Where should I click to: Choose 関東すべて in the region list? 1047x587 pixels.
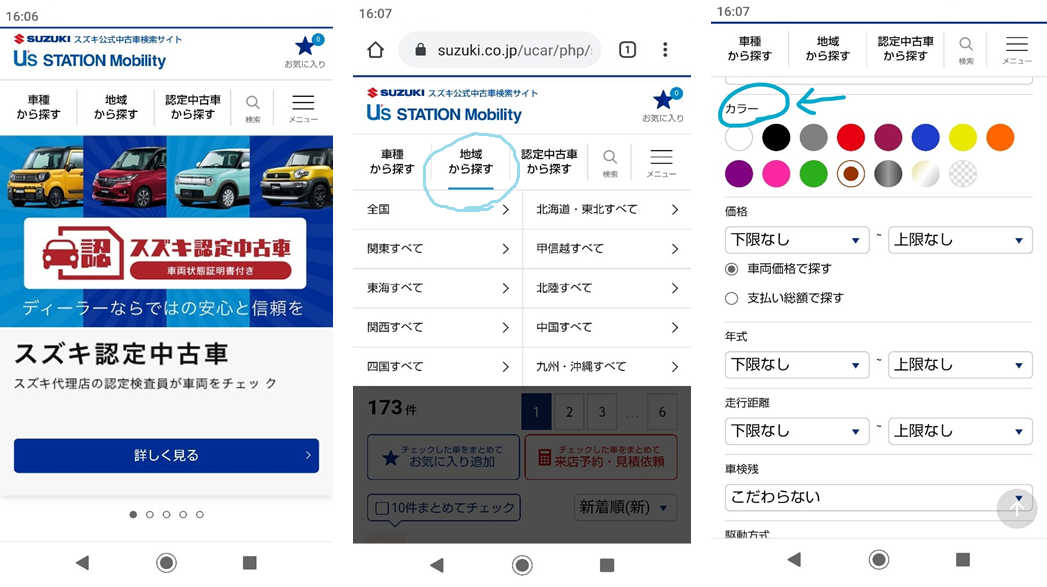tap(437, 249)
